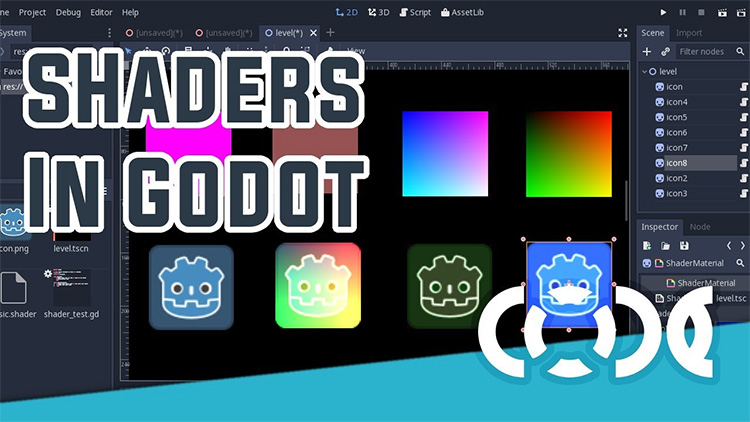Image resolution: width=750 pixels, height=422 pixels.
Task: Select the icon5 node
Action: click(677, 117)
